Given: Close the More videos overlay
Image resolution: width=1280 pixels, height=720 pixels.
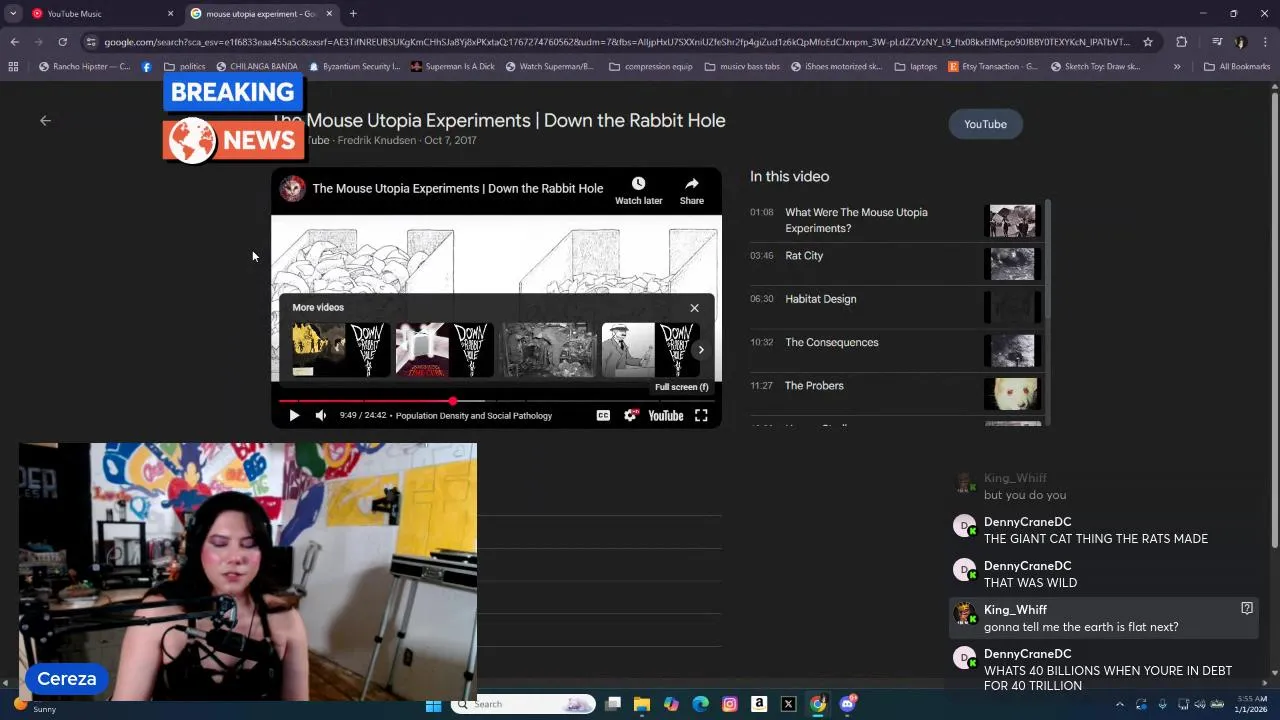Looking at the screenshot, I should (x=694, y=308).
